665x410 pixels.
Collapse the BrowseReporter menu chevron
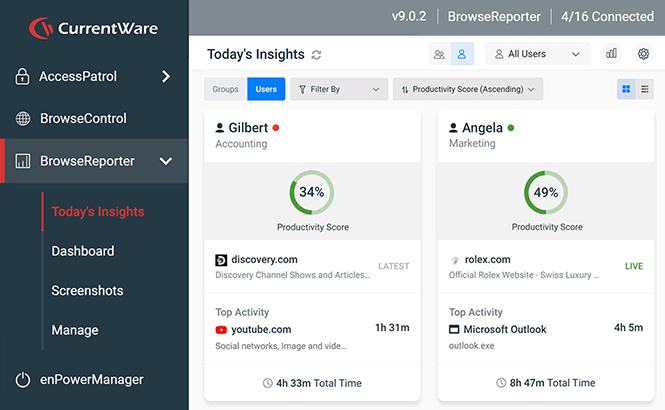[x=166, y=161]
